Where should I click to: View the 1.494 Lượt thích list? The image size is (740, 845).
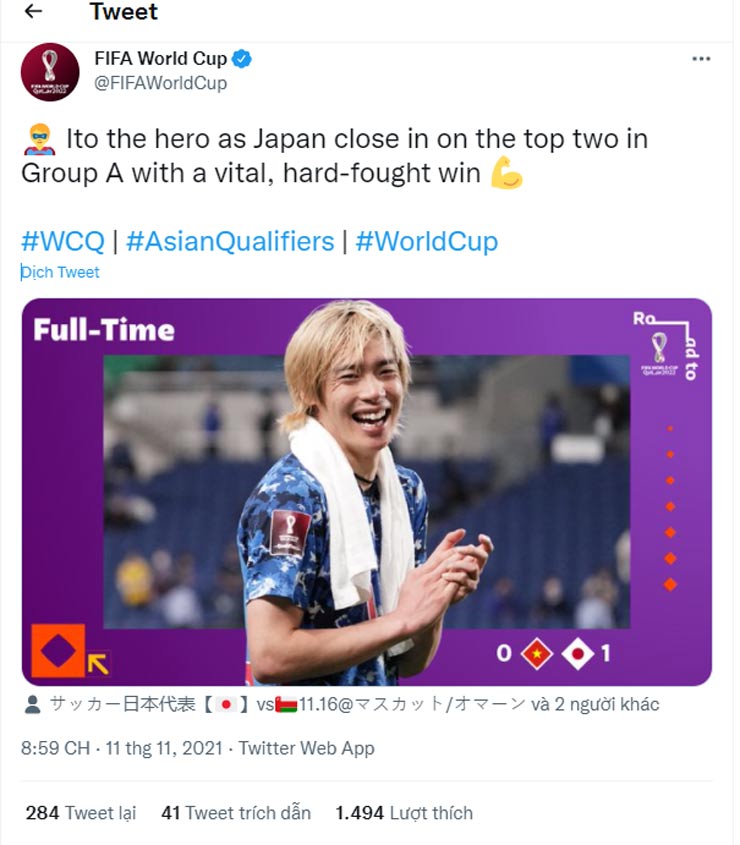(x=403, y=813)
